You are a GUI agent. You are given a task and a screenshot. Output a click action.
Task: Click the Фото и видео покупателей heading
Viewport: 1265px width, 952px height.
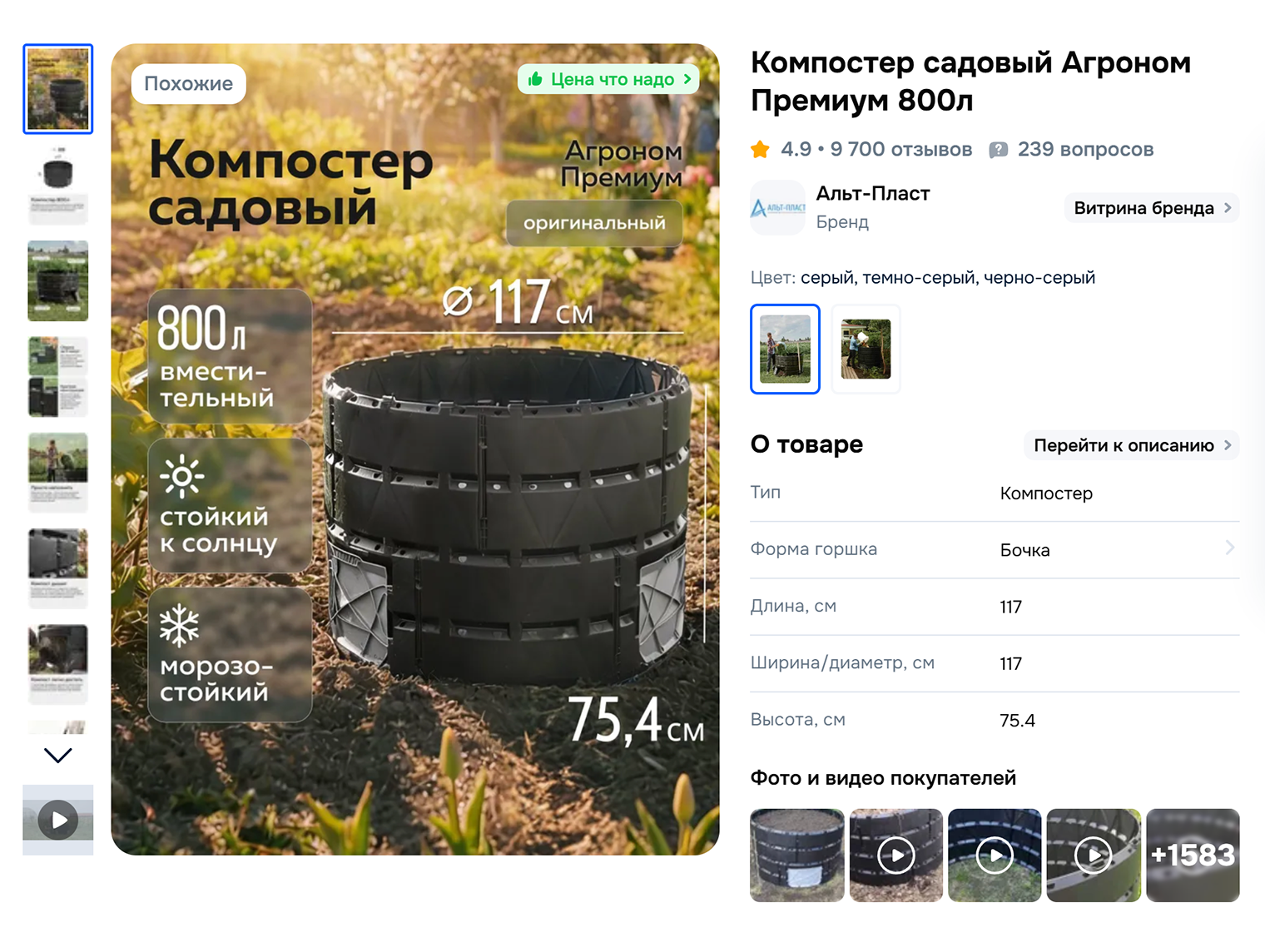883,778
